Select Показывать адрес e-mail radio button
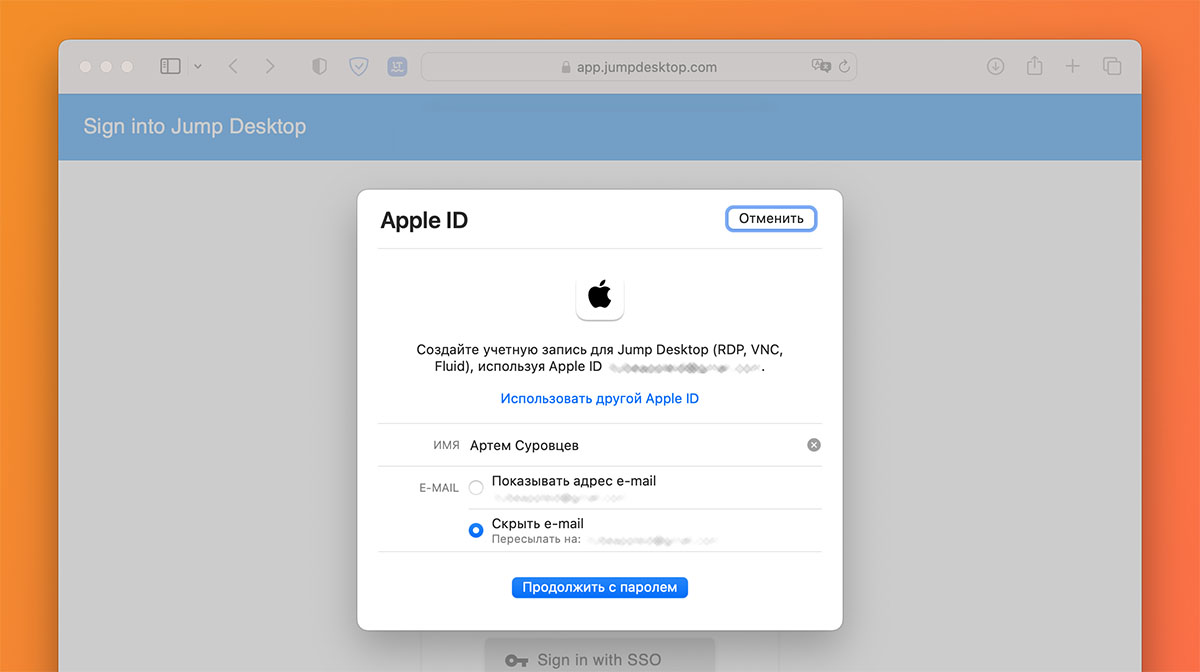Screen dimensions: 1200x672 click(x=476, y=488)
